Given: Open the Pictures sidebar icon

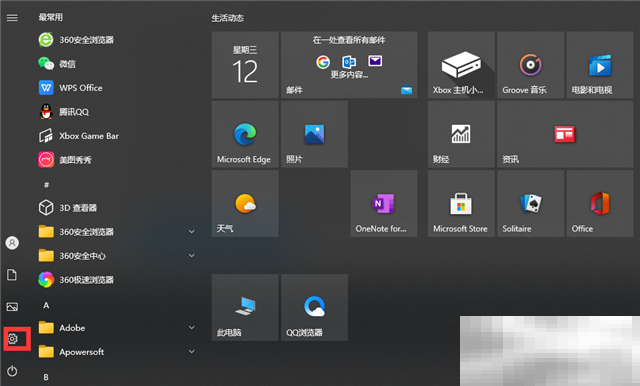Looking at the screenshot, I should click(12, 306).
